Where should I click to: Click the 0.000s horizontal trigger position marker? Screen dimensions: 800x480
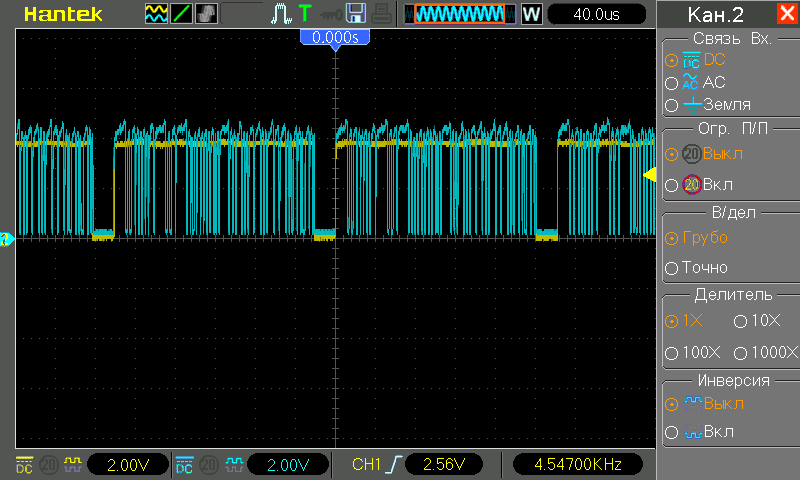tap(335, 37)
